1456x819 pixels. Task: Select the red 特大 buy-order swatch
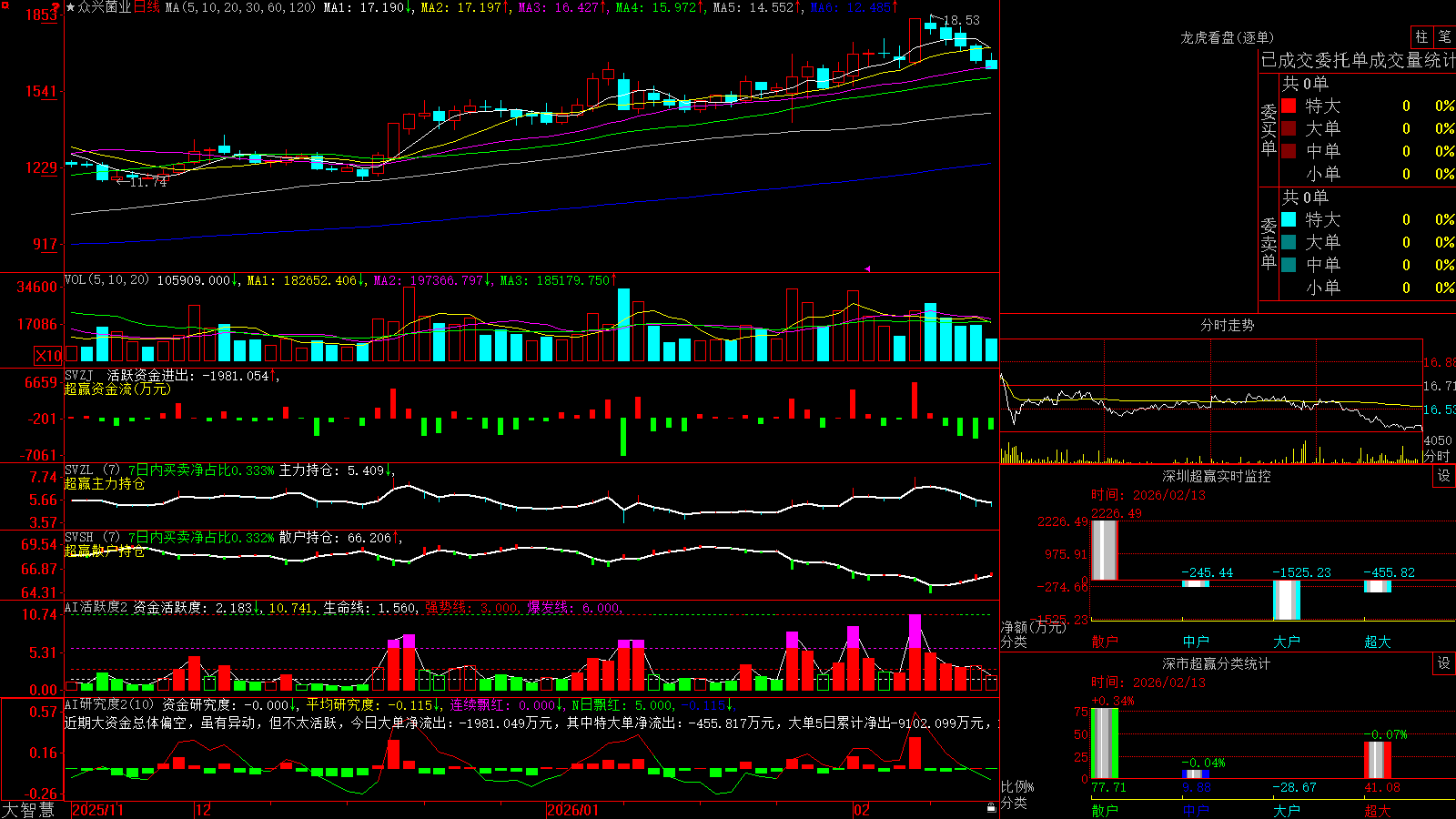(x=1289, y=106)
